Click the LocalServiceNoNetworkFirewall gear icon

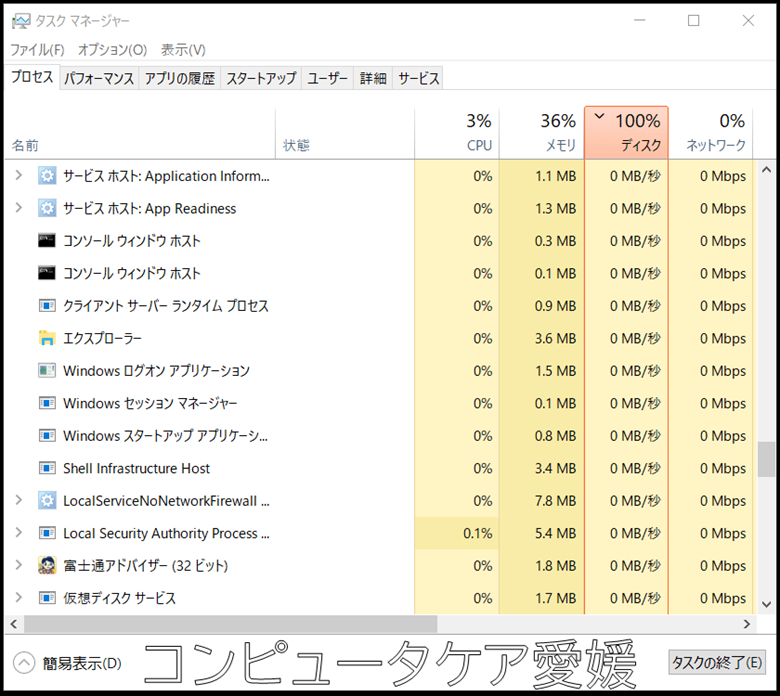coord(47,500)
